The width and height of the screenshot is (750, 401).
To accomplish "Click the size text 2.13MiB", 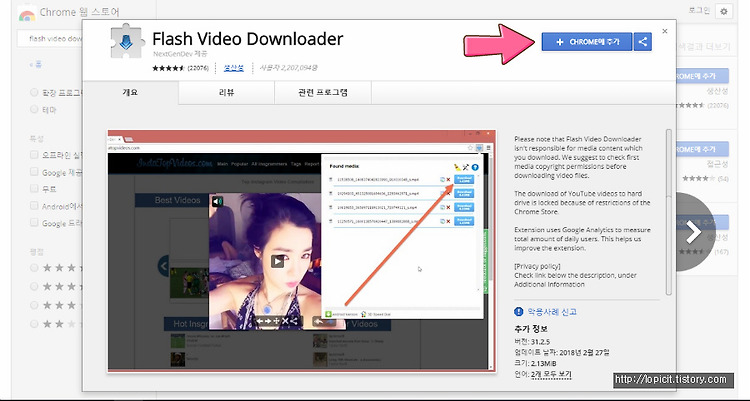I will point(543,364).
